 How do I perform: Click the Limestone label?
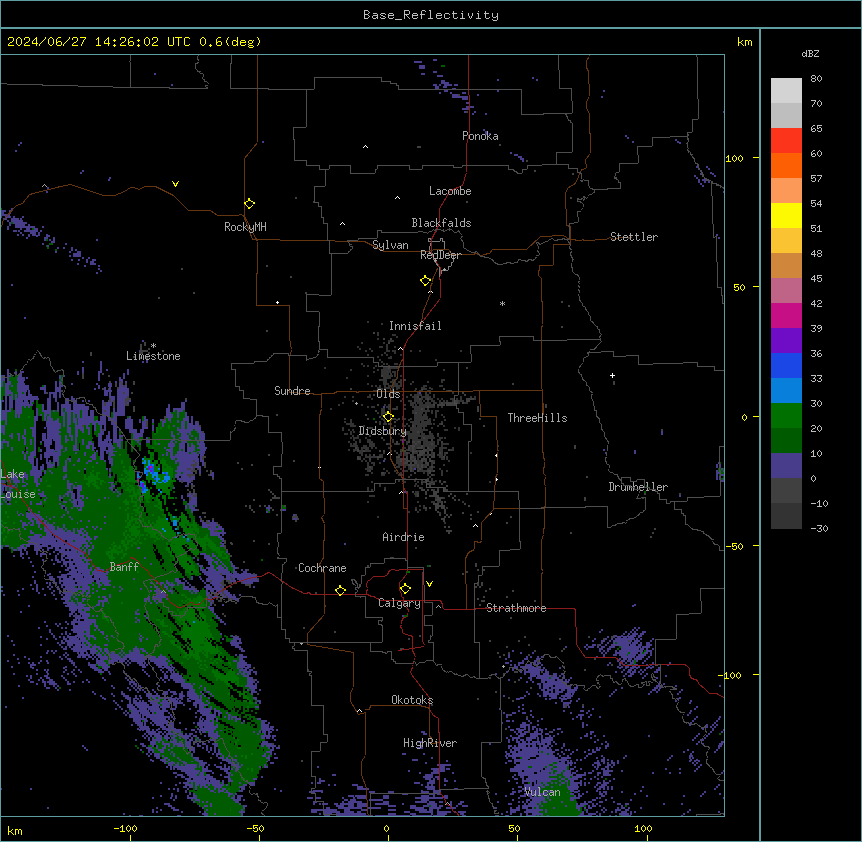pyautogui.click(x=153, y=356)
